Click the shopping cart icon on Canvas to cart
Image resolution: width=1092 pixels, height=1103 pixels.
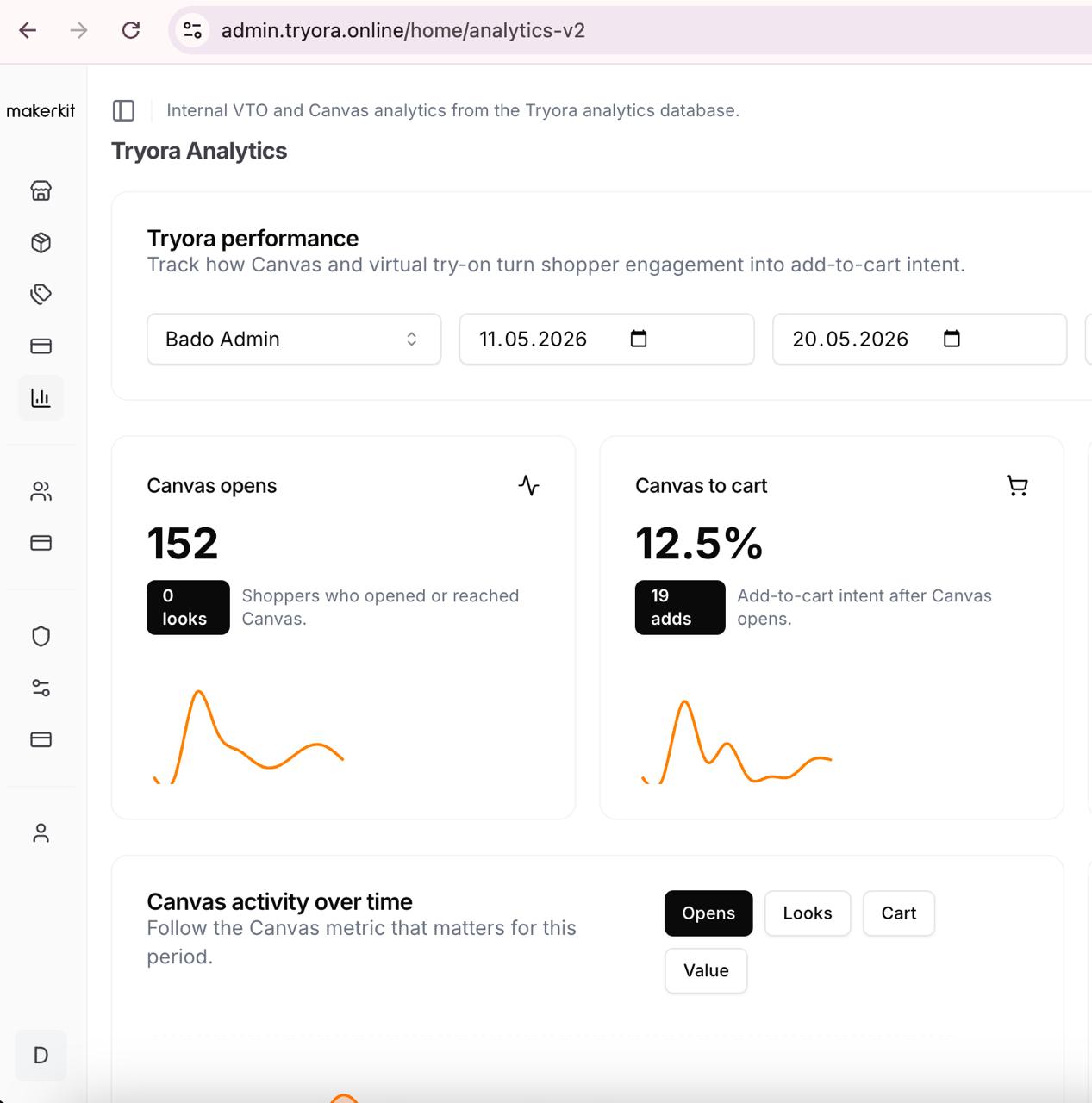click(1017, 485)
